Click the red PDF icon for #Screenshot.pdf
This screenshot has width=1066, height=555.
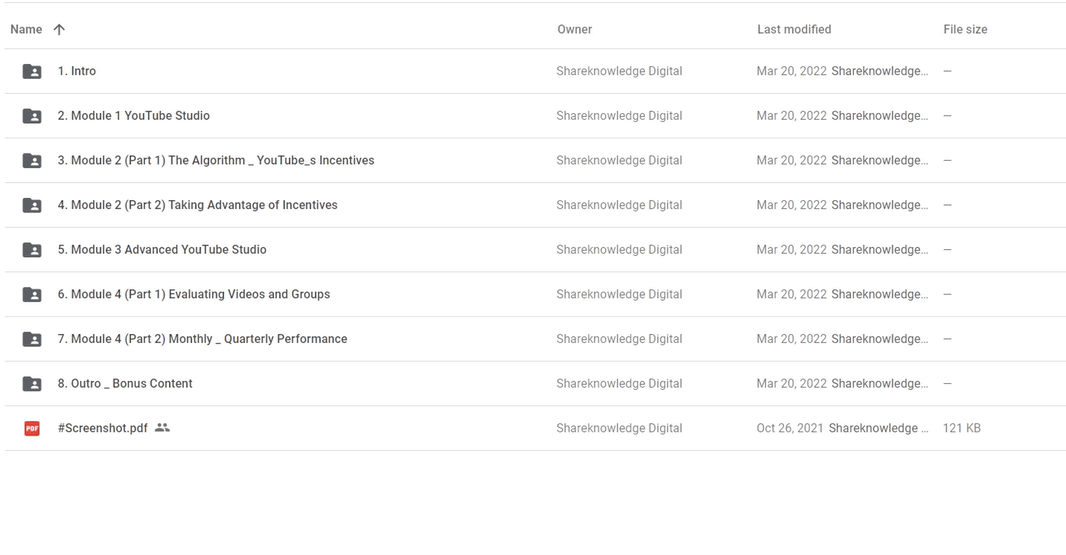point(32,428)
